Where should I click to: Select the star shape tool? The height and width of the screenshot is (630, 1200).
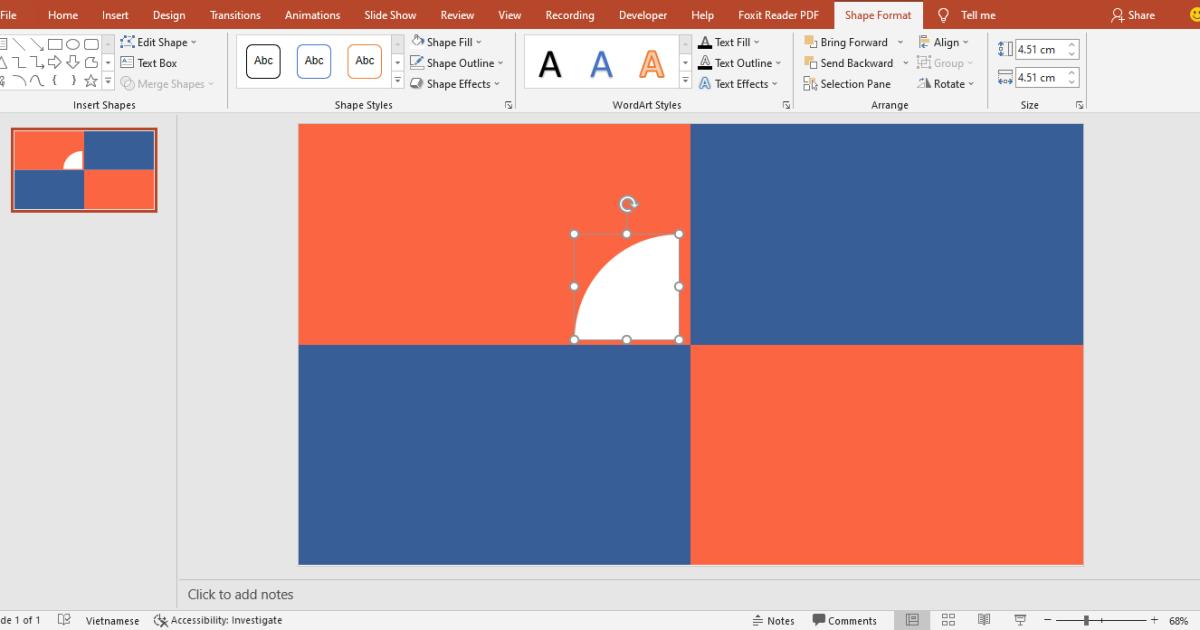[91, 81]
